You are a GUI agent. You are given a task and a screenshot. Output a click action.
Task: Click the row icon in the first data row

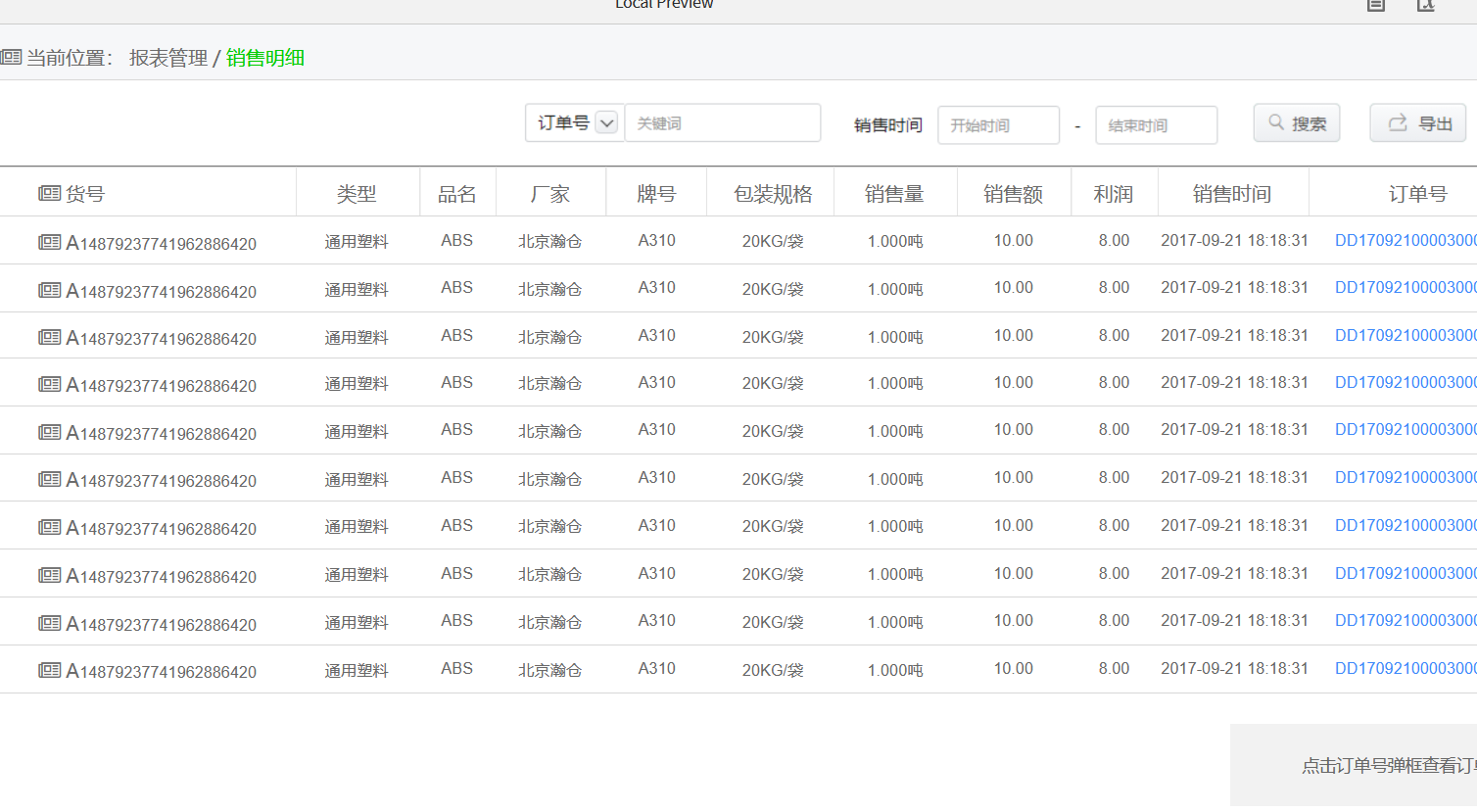tap(49, 242)
